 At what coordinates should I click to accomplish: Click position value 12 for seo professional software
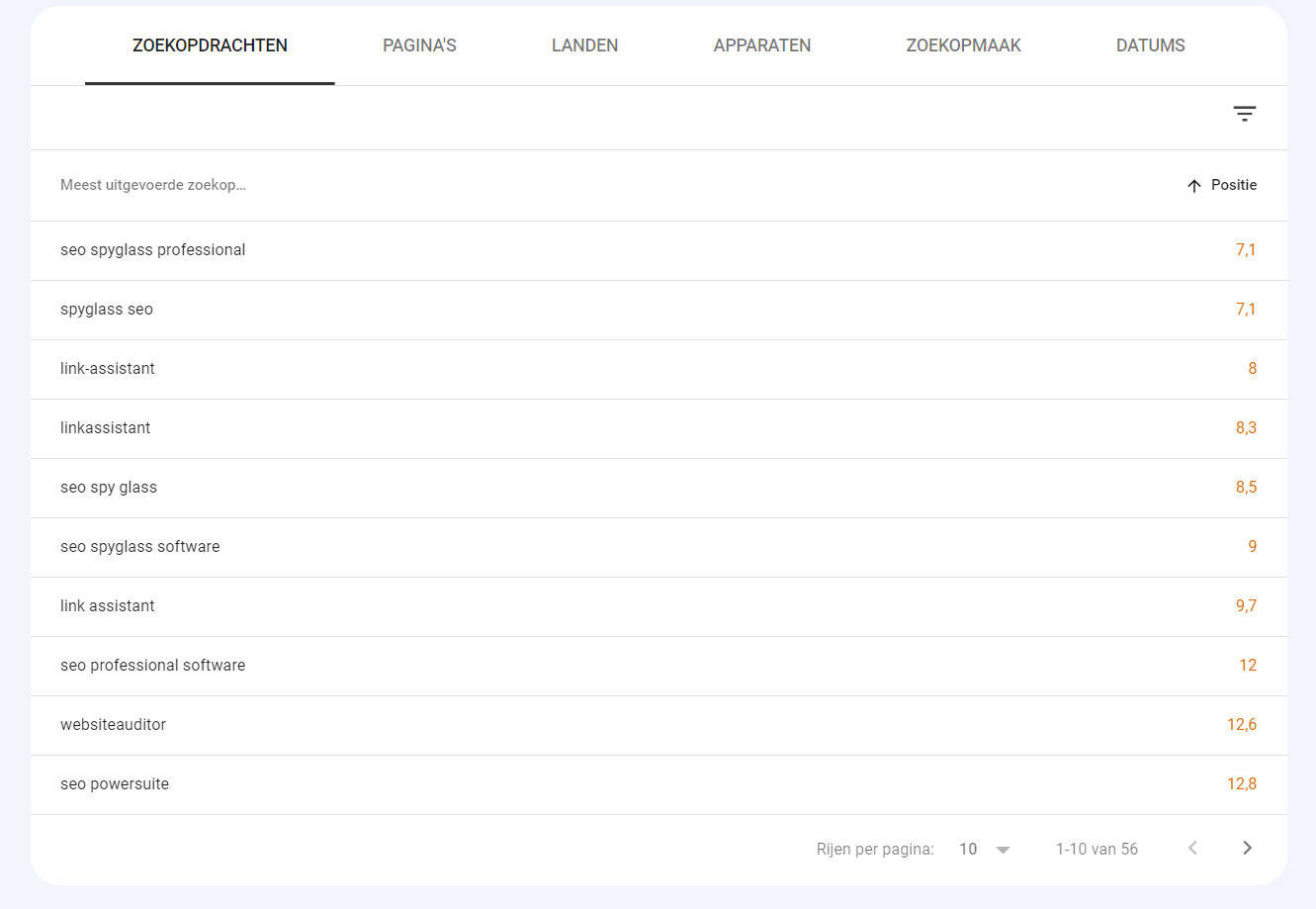(1248, 666)
